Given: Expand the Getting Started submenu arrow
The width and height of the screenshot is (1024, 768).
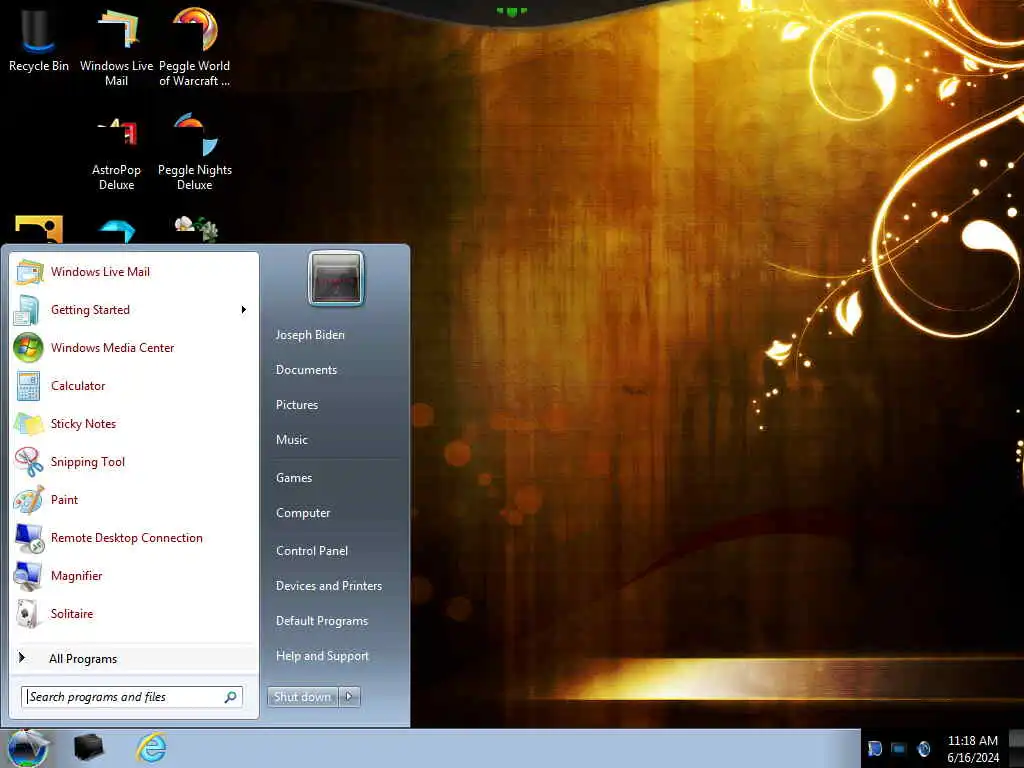Looking at the screenshot, I should tap(244, 310).
